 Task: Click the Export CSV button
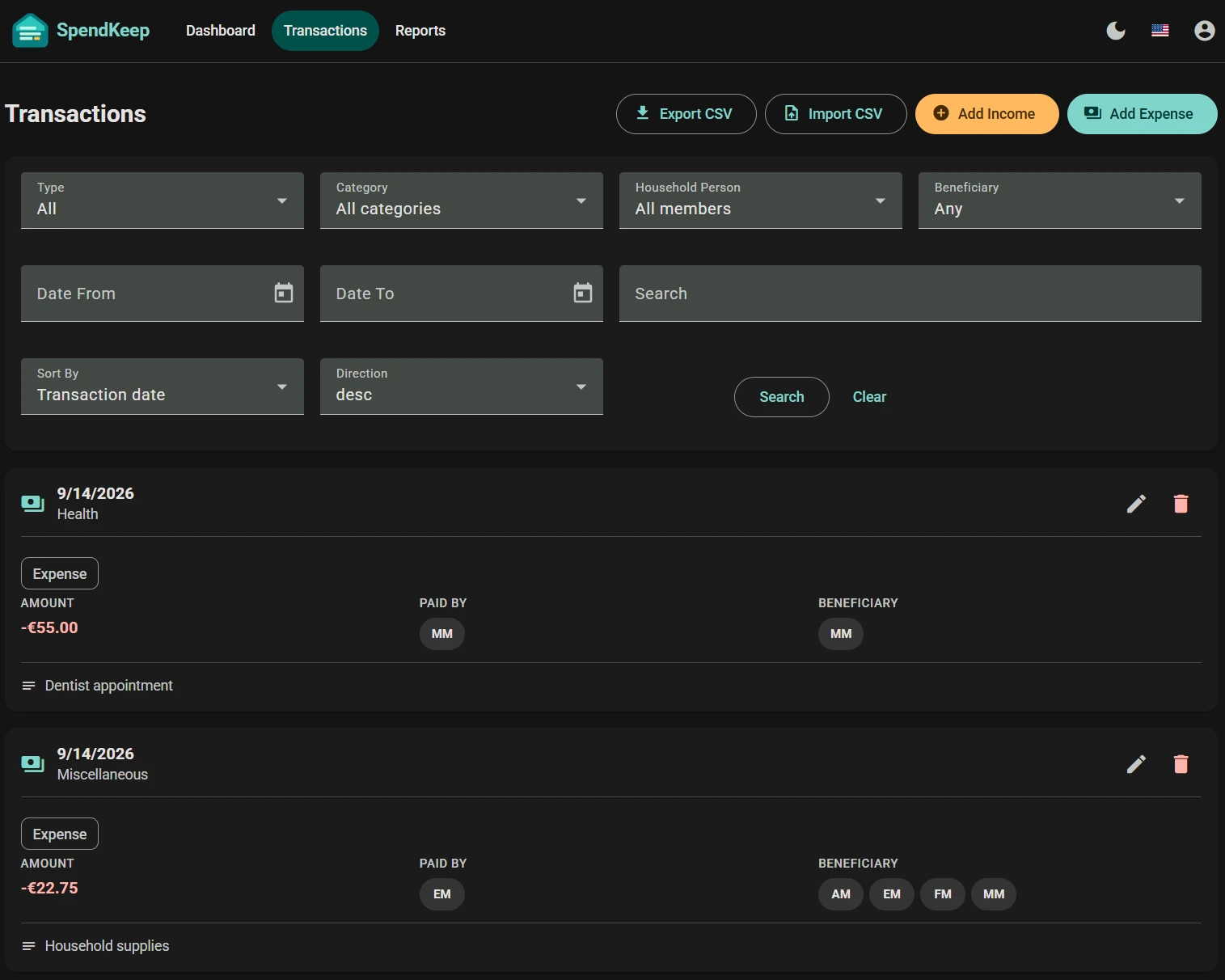tap(686, 114)
